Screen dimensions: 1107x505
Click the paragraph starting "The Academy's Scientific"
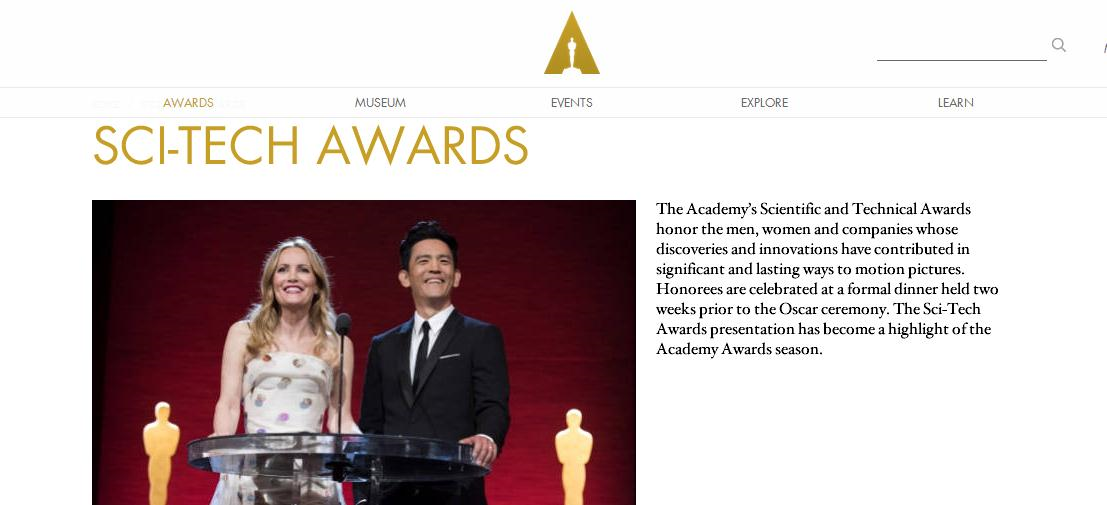pyautogui.click(x=827, y=279)
